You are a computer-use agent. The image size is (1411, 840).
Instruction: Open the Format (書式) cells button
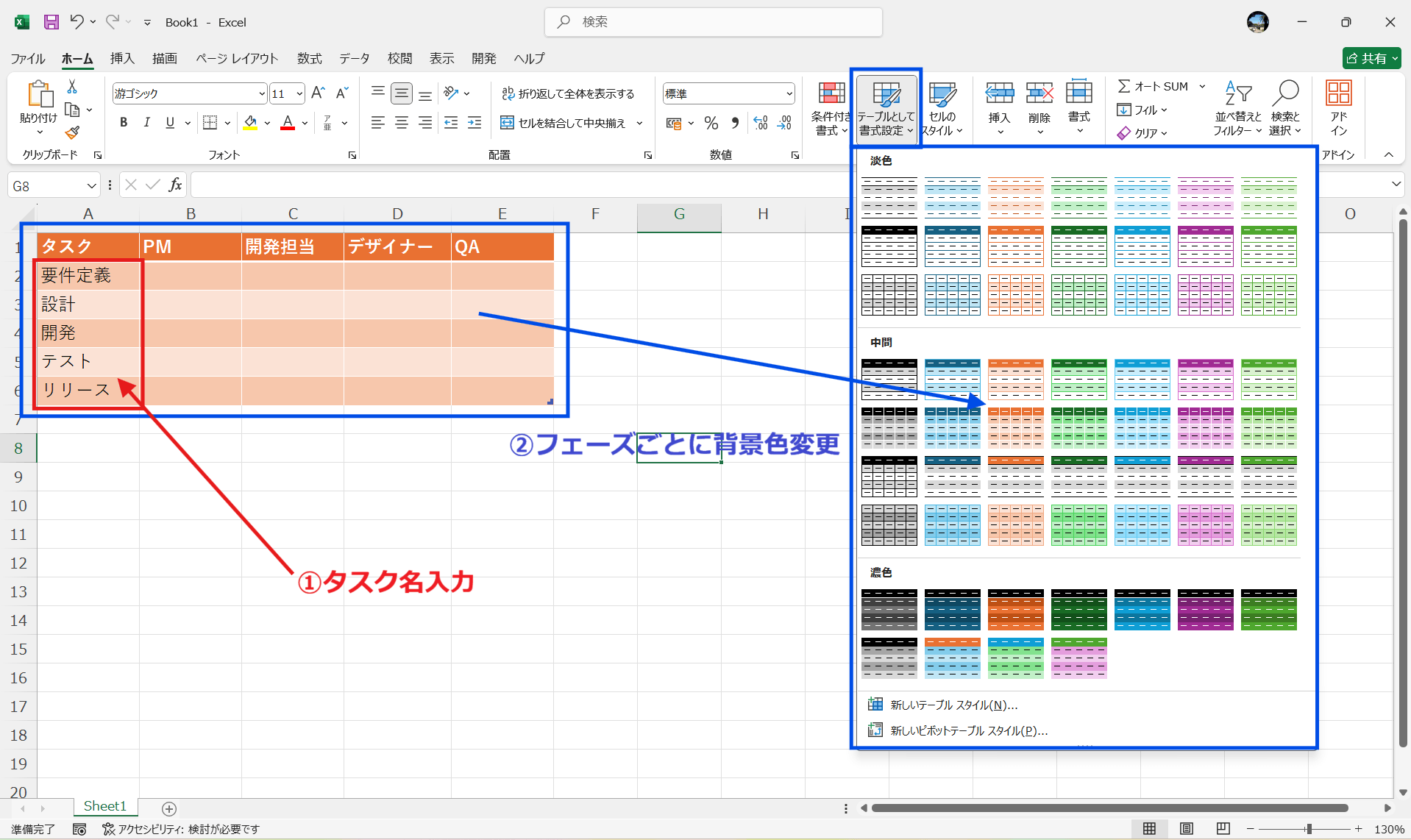pos(1079,109)
